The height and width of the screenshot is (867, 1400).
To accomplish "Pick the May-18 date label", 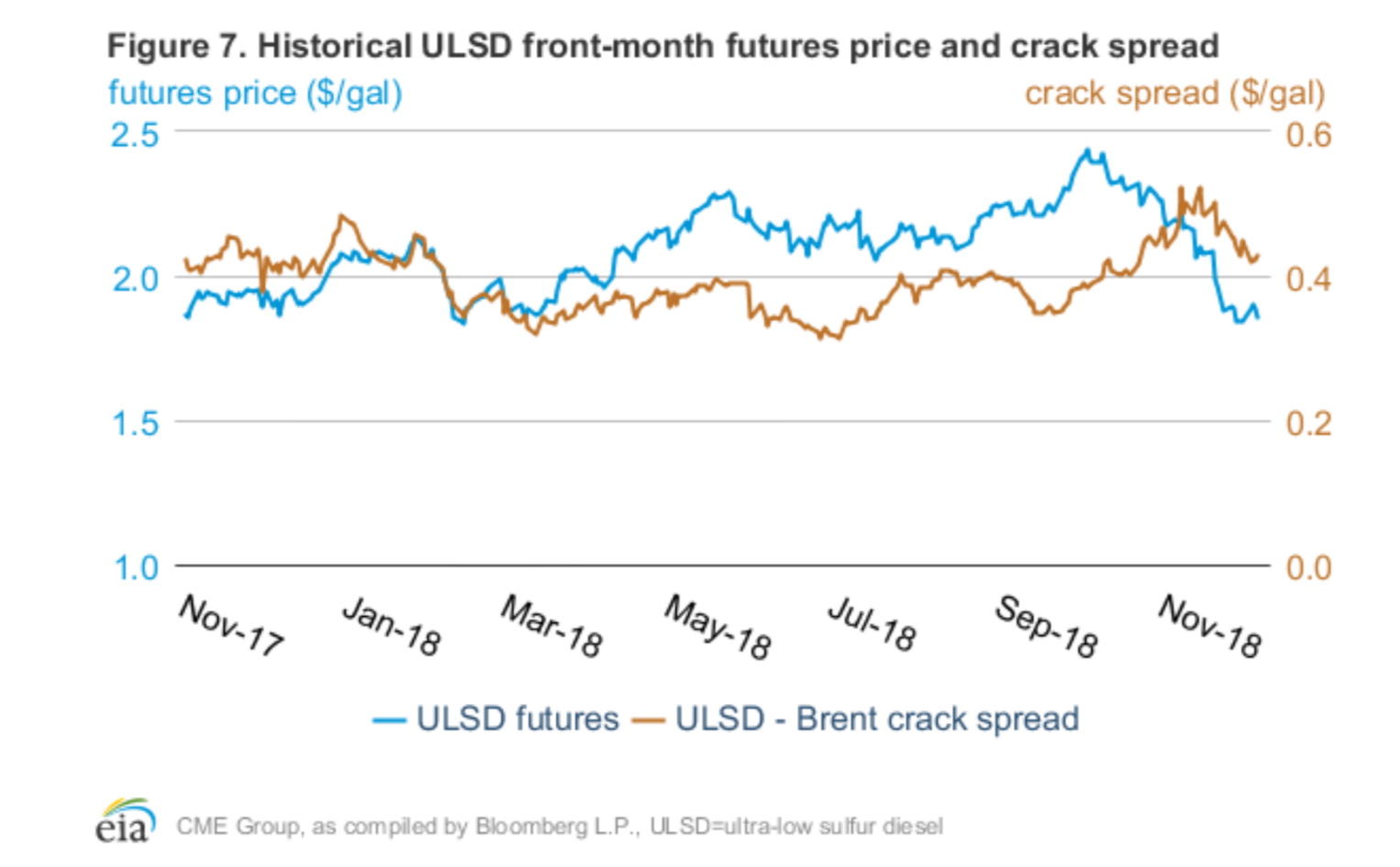I will click(x=718, y=628).
